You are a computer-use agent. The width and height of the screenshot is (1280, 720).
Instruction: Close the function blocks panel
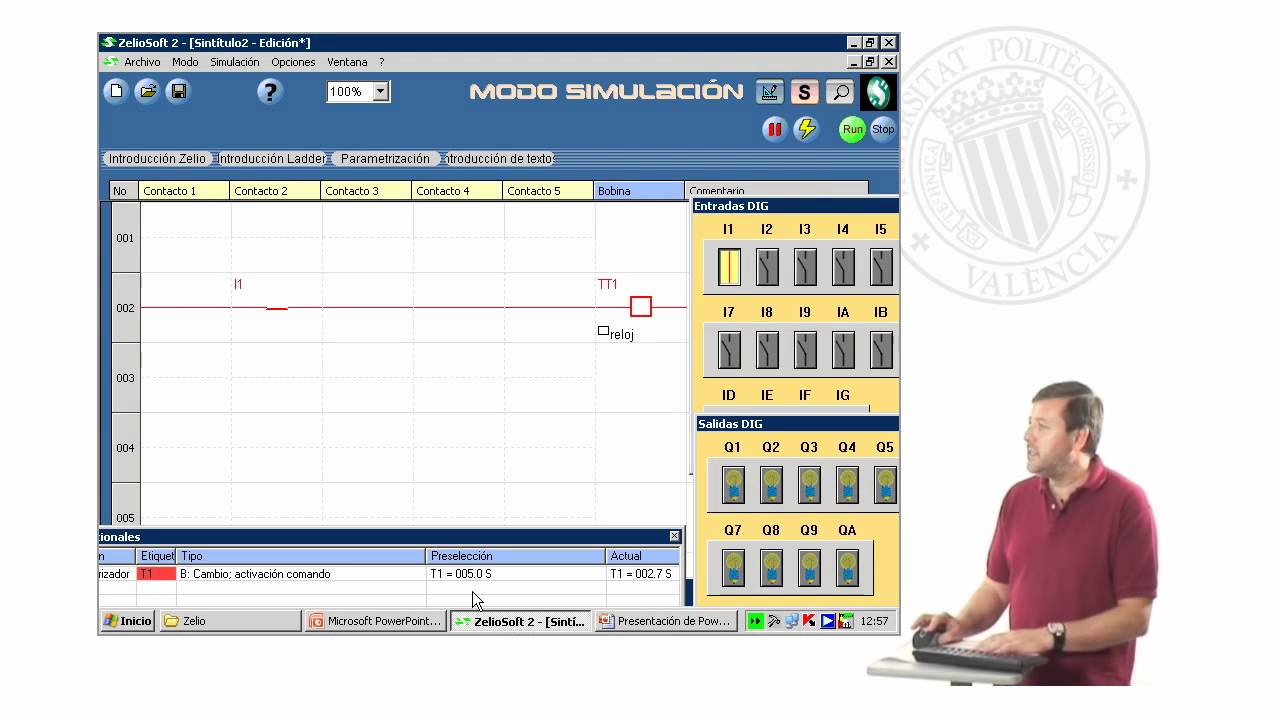coord(674,537)
